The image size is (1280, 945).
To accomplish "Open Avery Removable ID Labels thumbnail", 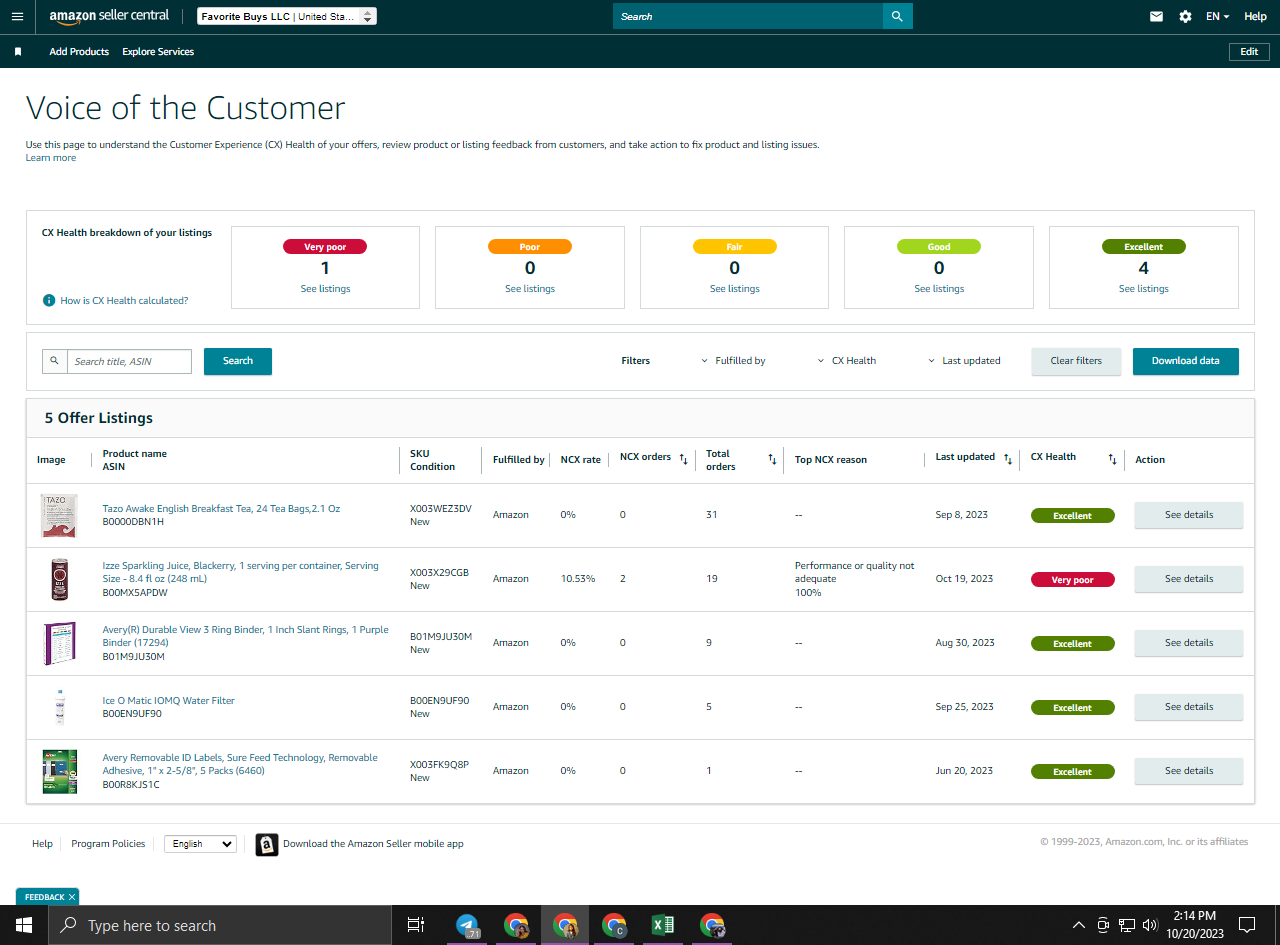I will pyautogui.click(x=59, y=772).
